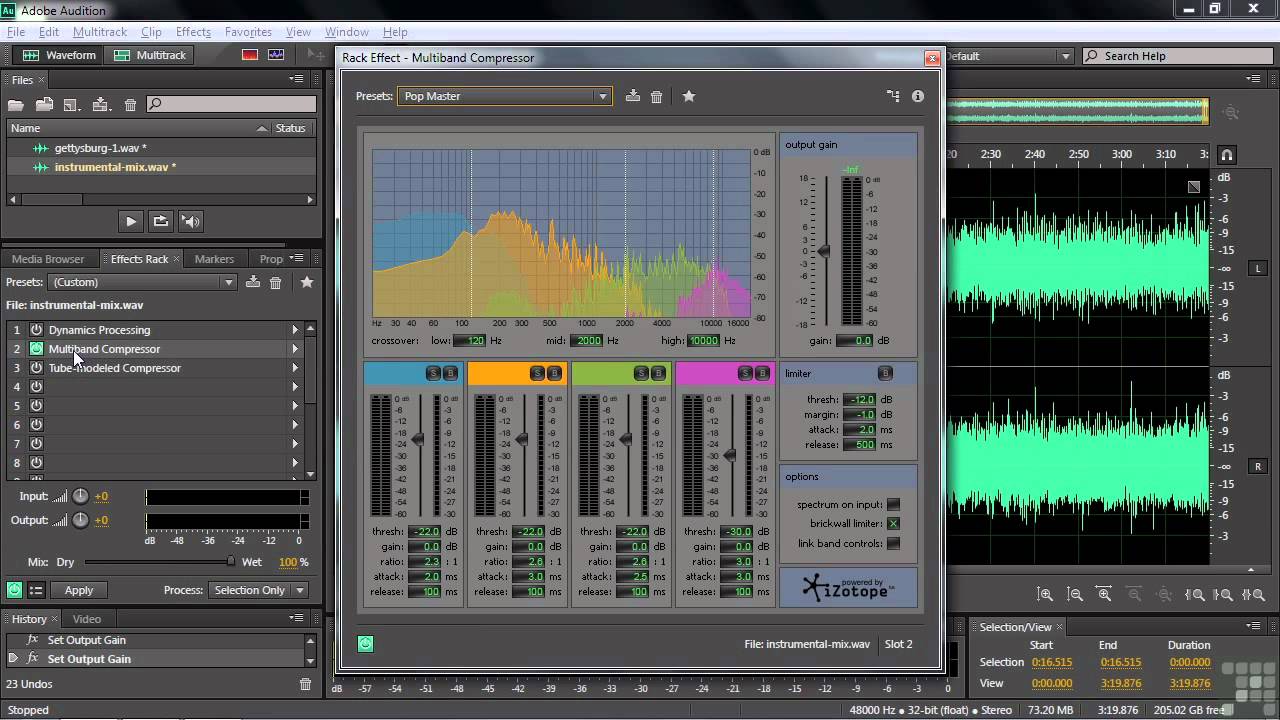Switch to Waveform view button
1280x720 pixels.
tap(59, 55)
